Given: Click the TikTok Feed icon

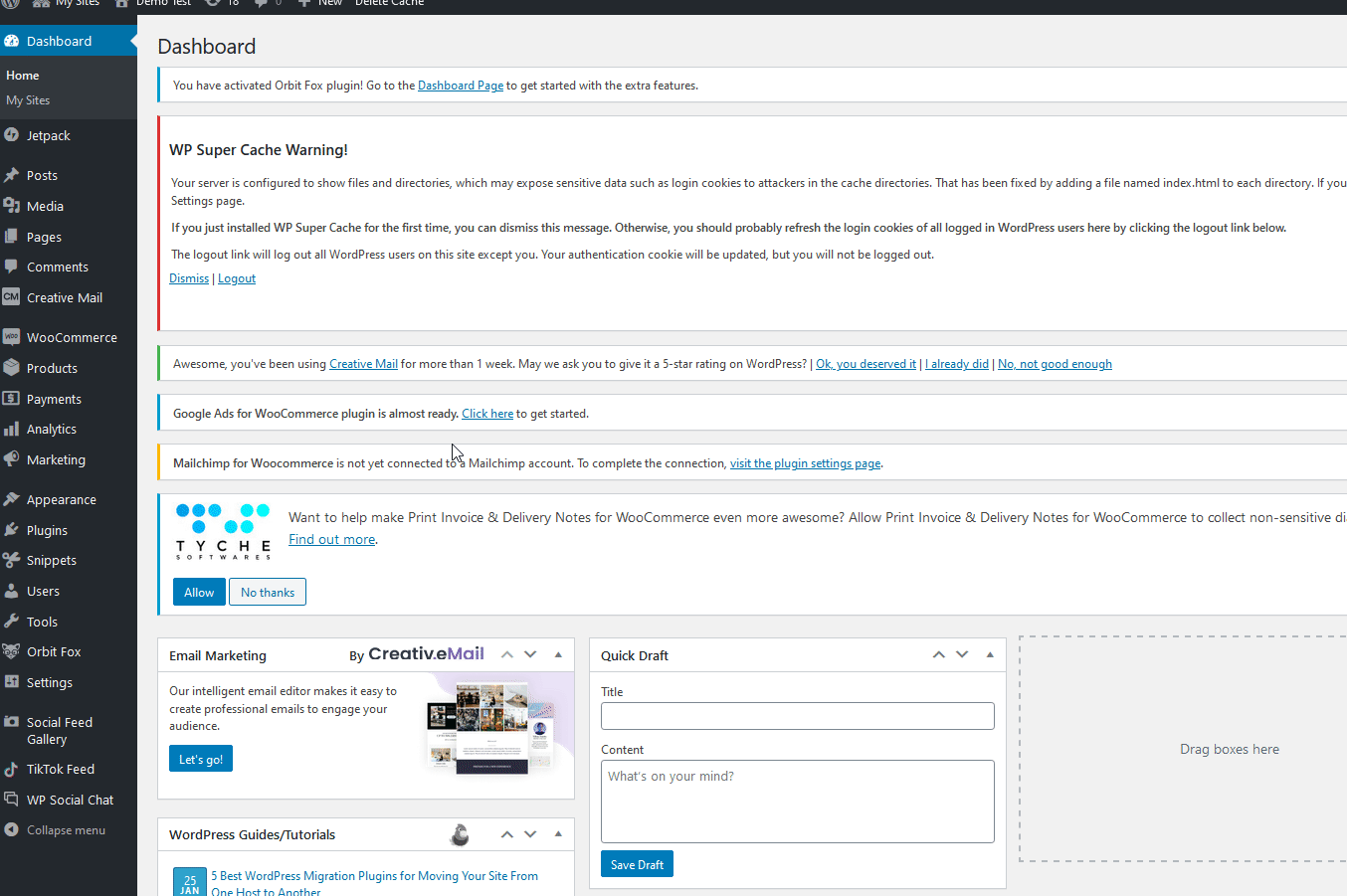Looking at the screenshot, I should tap(12, 769).
